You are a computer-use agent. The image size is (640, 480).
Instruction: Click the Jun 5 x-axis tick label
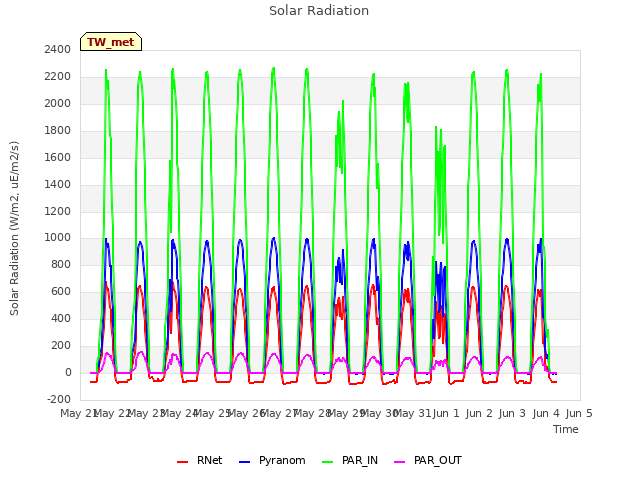coord(579,414)
